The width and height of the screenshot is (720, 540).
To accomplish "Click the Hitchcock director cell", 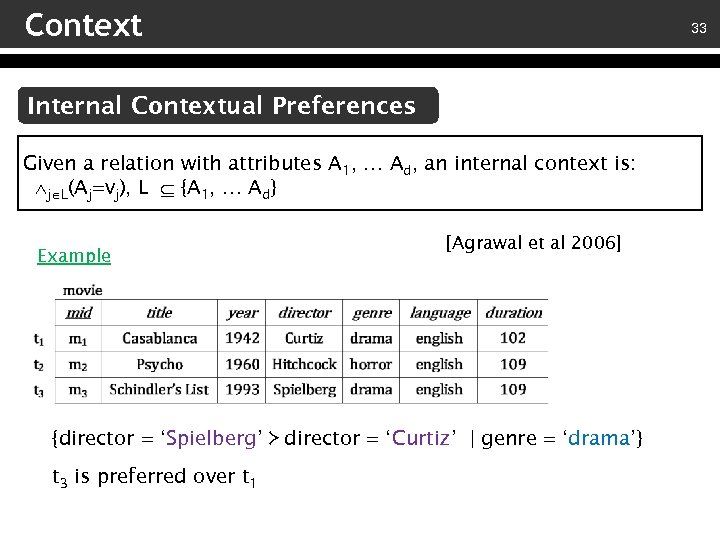I will pyautogui.click(x=304, y=364).
